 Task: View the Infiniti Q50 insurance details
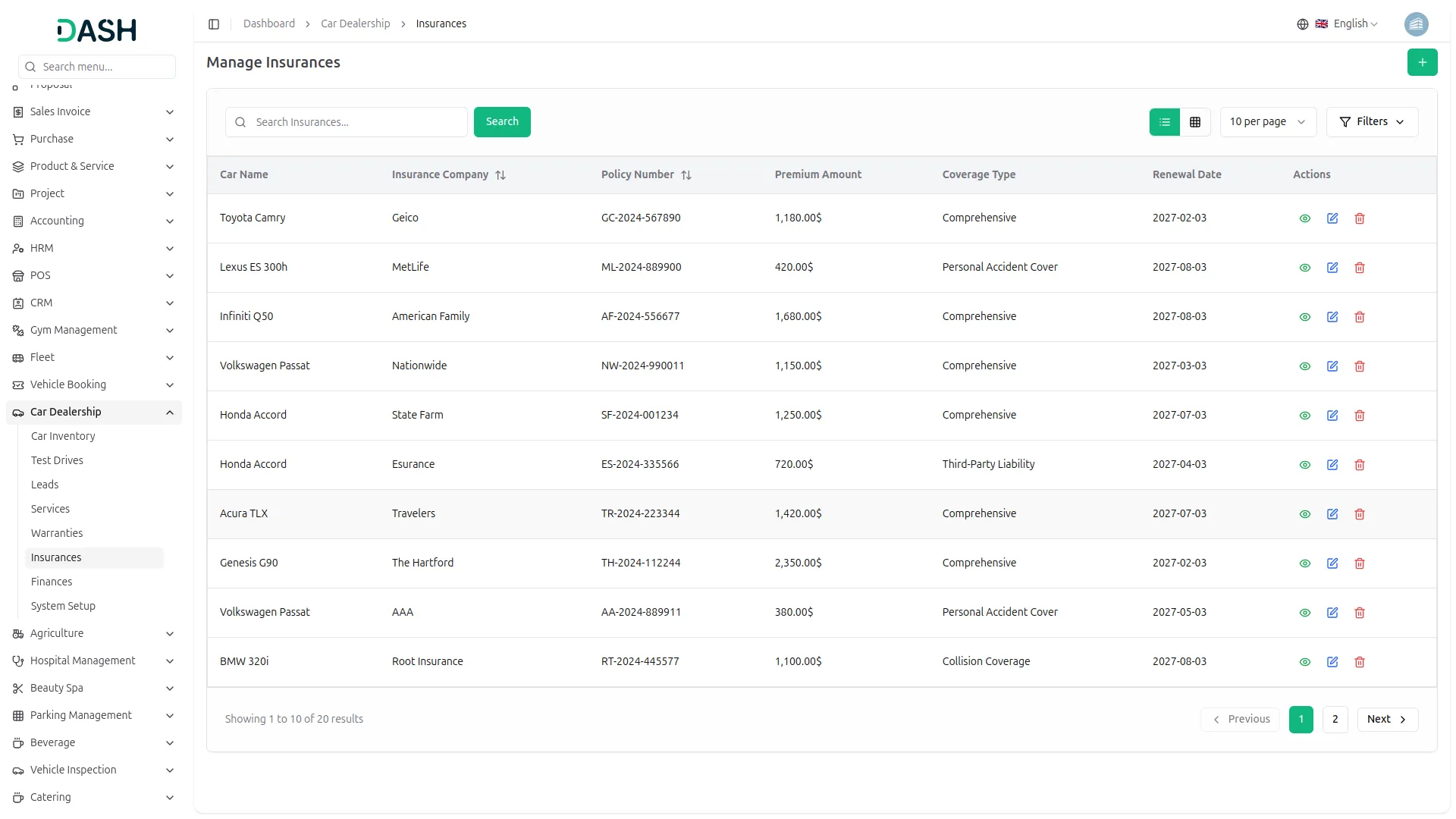[x=1304, y=317]
